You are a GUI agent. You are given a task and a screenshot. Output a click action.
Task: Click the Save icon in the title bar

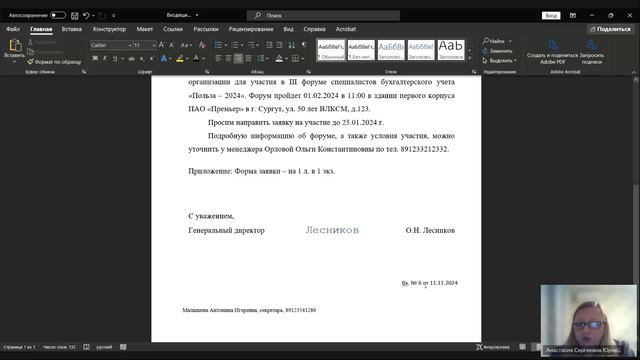pyautogui.click(x=74, y=16)
